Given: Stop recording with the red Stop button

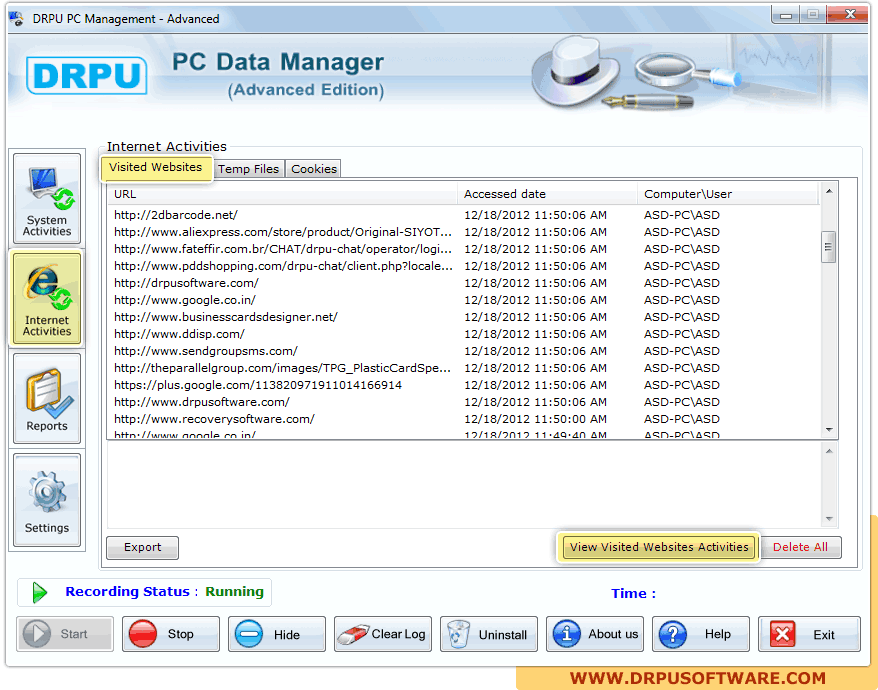Looking at the screenshot, I should tap(171, 634).
